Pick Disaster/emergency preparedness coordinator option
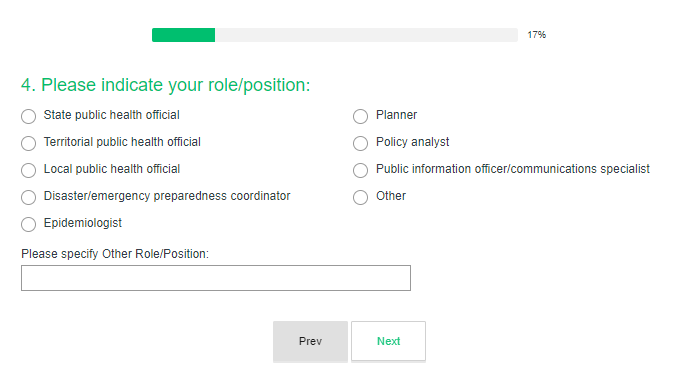 click(28, 197)
